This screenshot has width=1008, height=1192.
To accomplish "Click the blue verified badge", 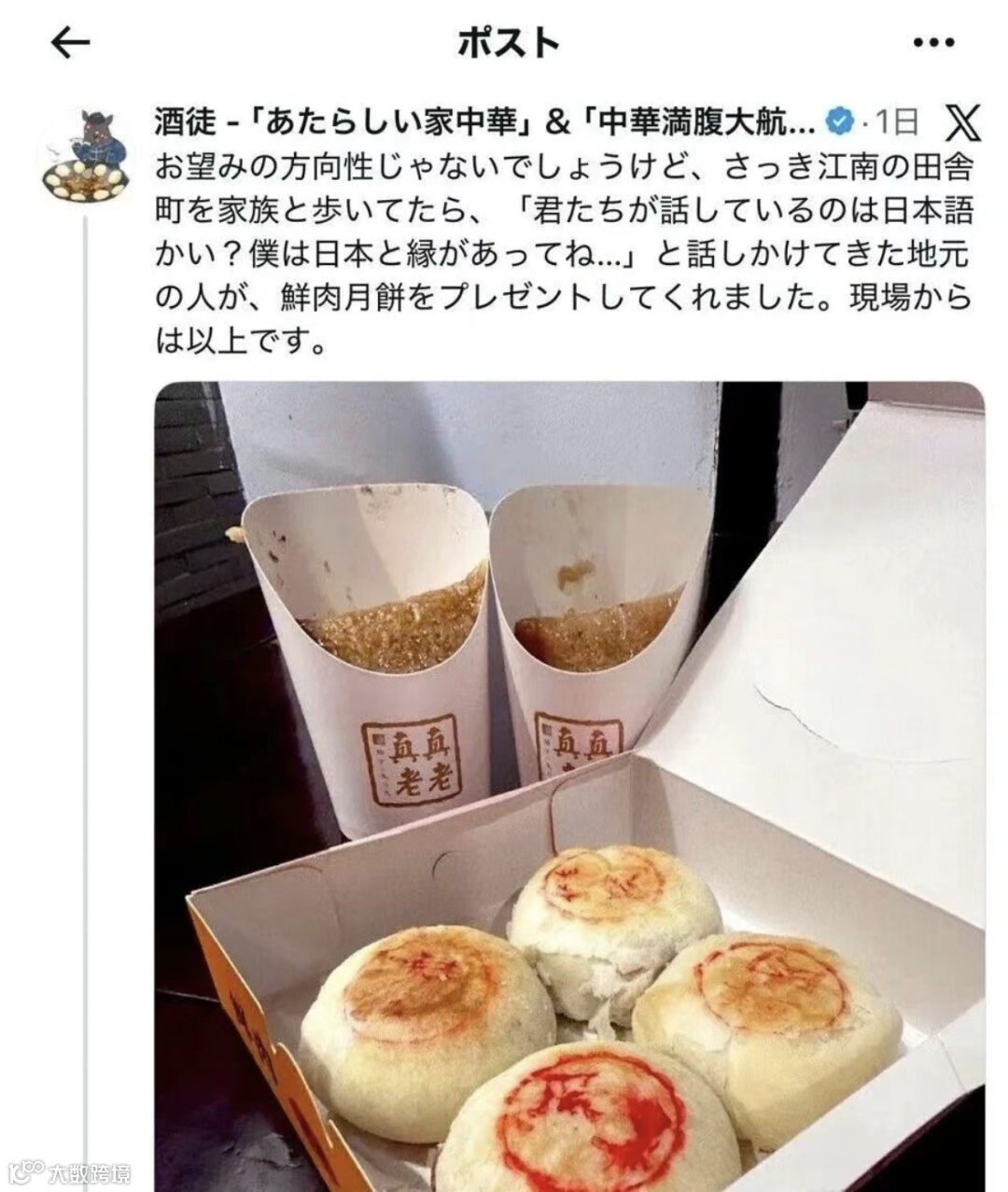I will (x=842, y=121).
